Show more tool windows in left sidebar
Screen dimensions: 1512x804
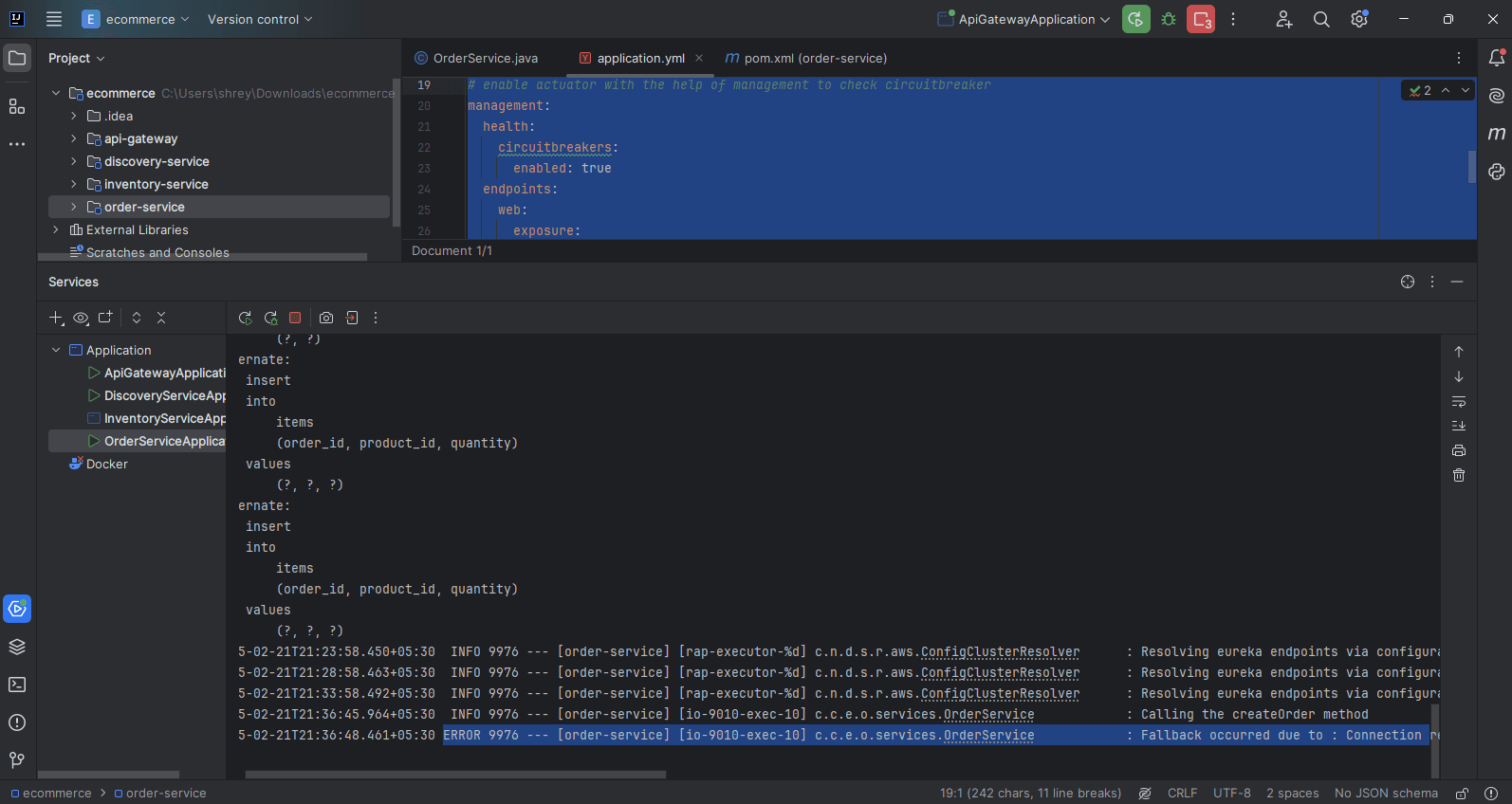tap(17, 144)
